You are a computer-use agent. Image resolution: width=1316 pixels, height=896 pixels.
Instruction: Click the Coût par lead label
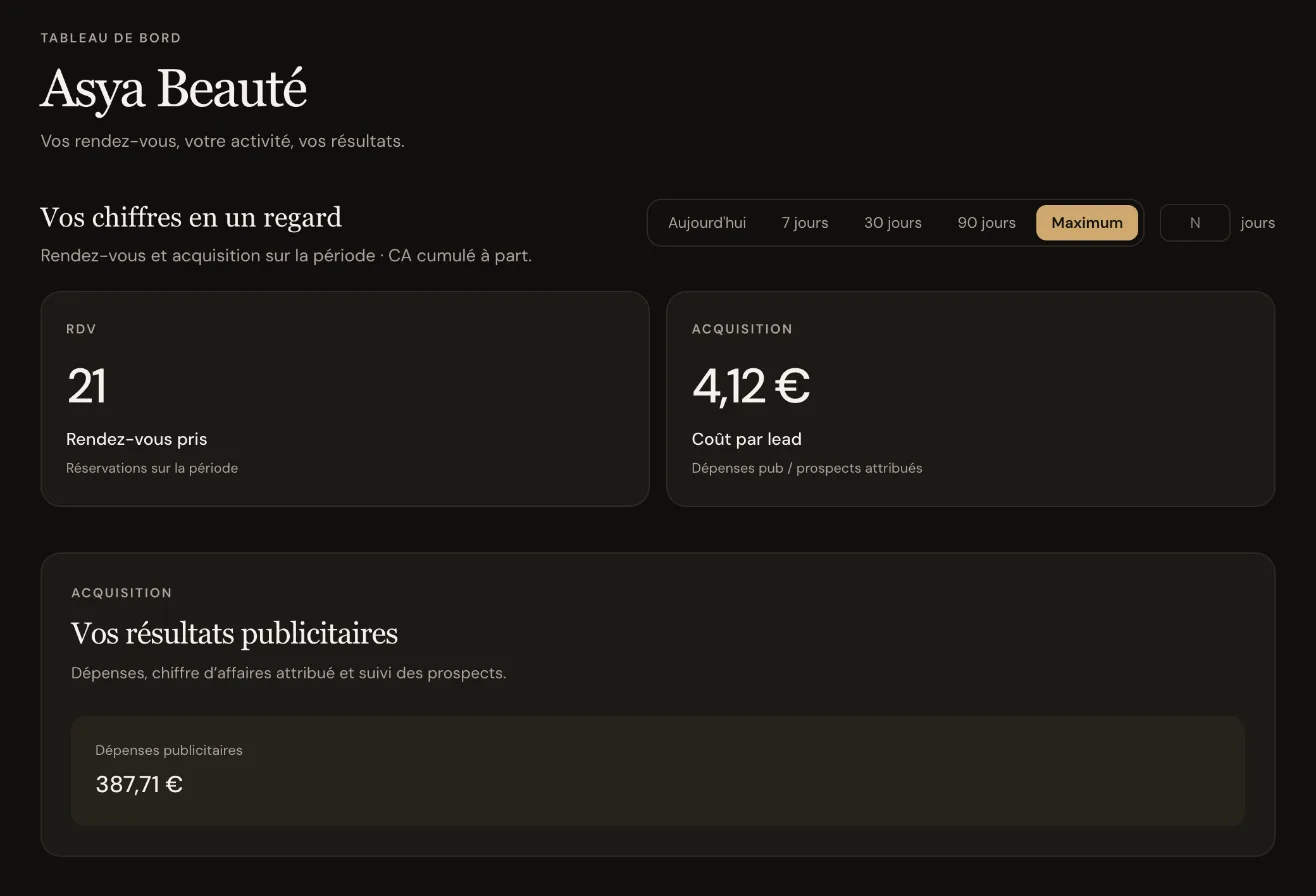click(747, 439)
